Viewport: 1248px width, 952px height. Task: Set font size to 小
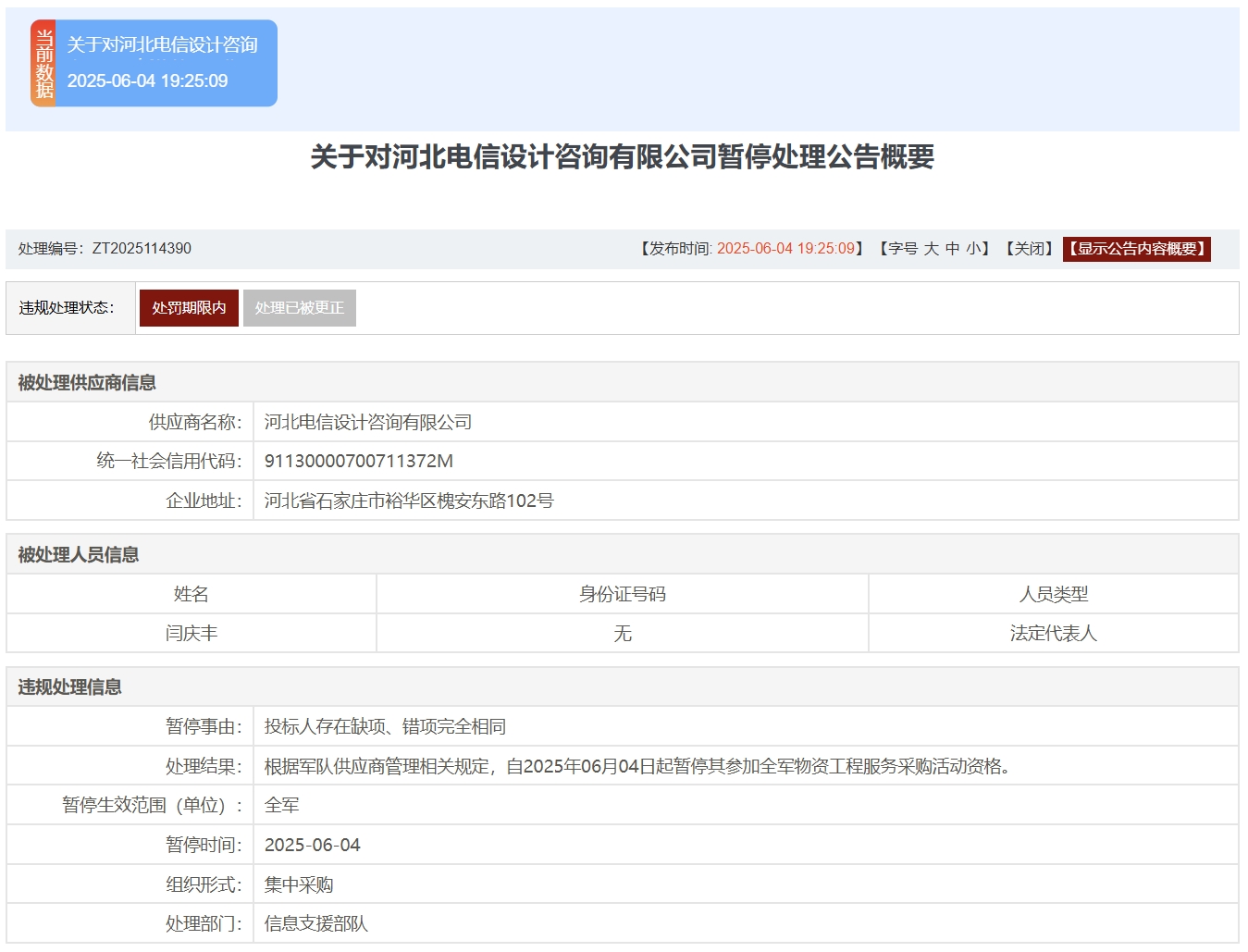click(973, 249)
